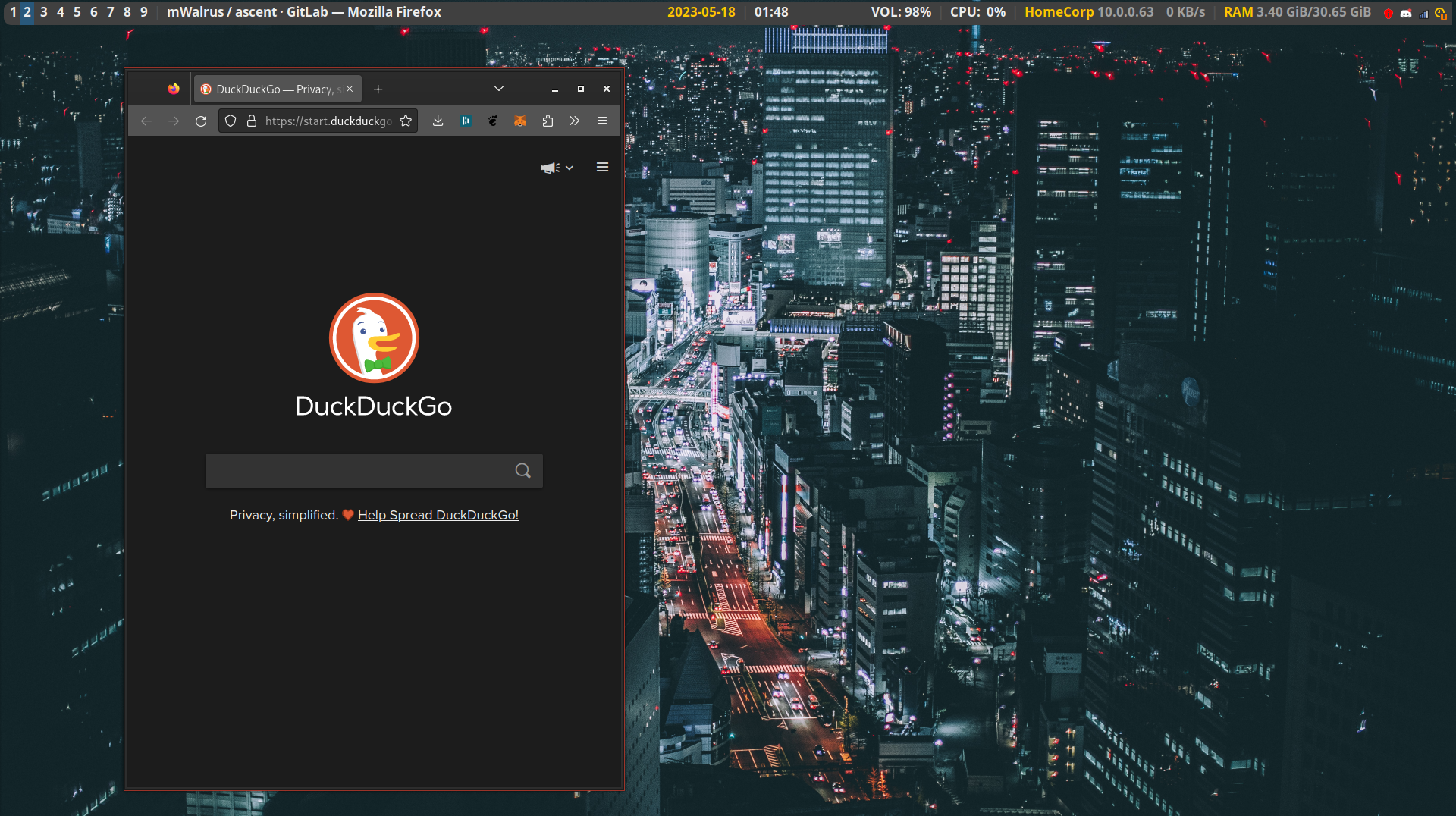This screenshot has height=816, width=1456.
Task: Click the red shield tray icon
Action: coord(1389,14)
